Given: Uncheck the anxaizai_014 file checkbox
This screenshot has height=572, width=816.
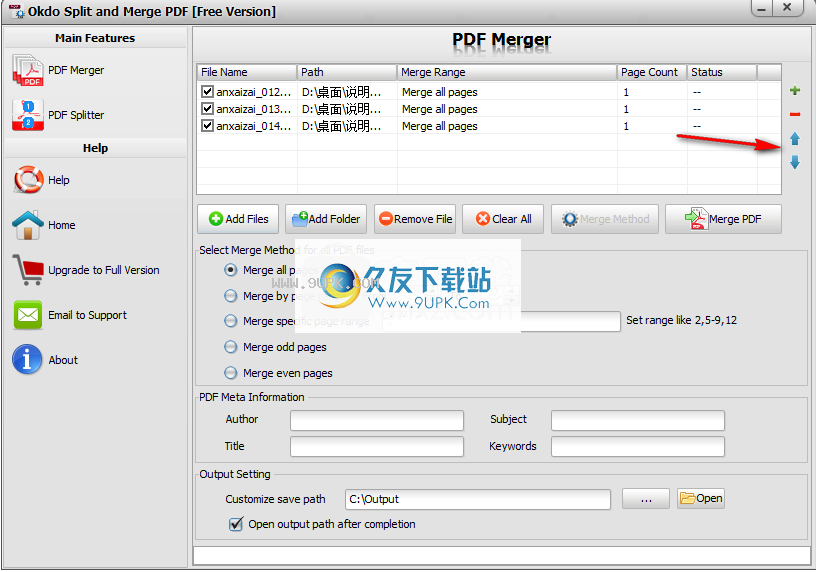Looking at the screenshot, I should pyautogui.click(x=207, y=126).
